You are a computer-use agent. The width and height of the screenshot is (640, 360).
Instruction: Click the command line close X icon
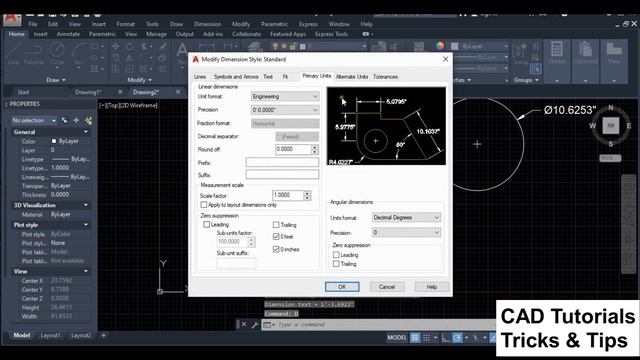tap(244, 324)
